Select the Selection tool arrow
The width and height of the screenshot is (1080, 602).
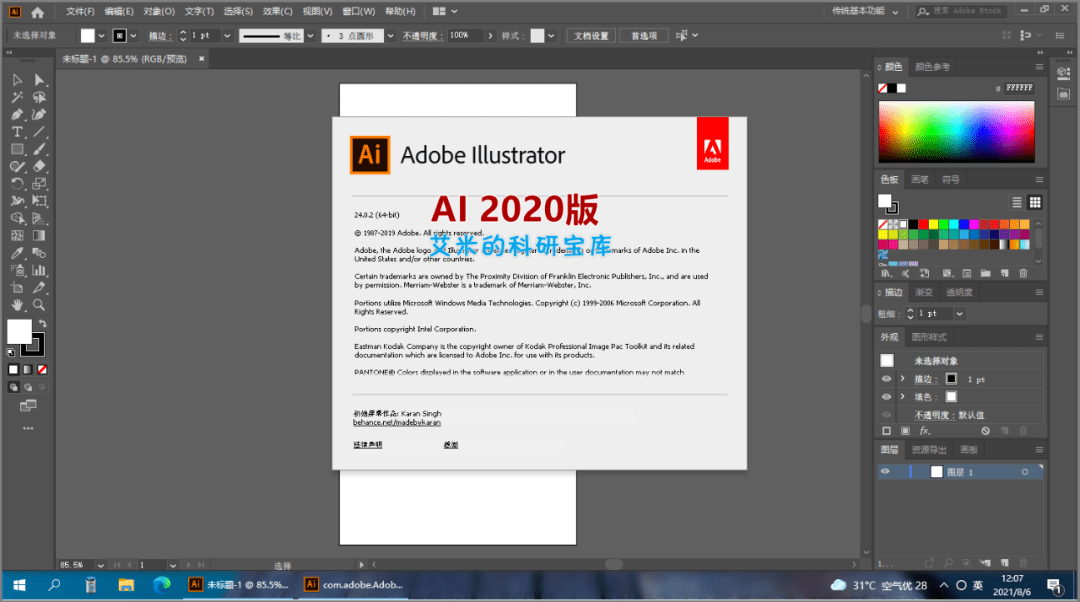tap(17, 80)
